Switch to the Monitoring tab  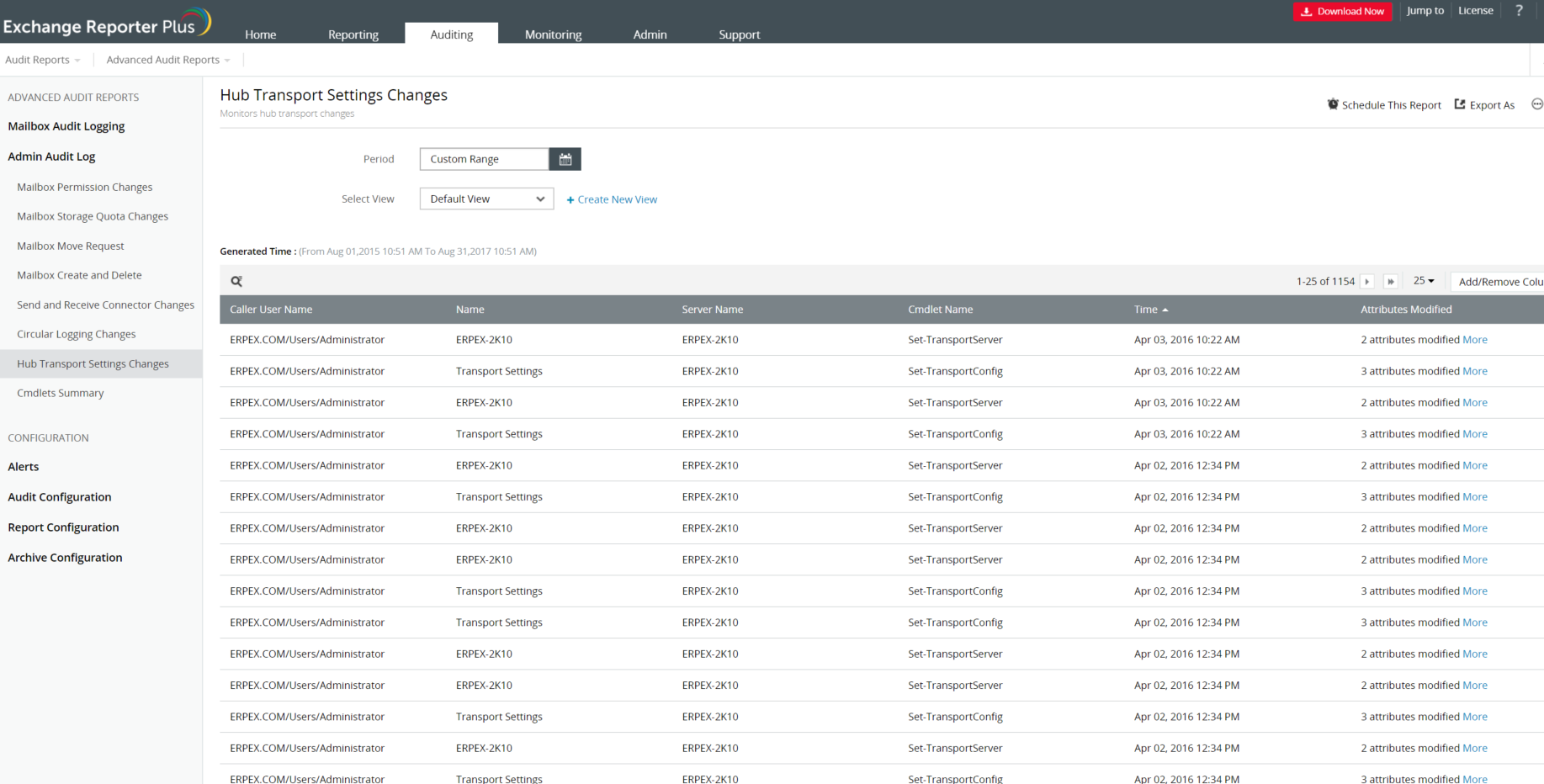pyautogui.click(x=553, y=34)
